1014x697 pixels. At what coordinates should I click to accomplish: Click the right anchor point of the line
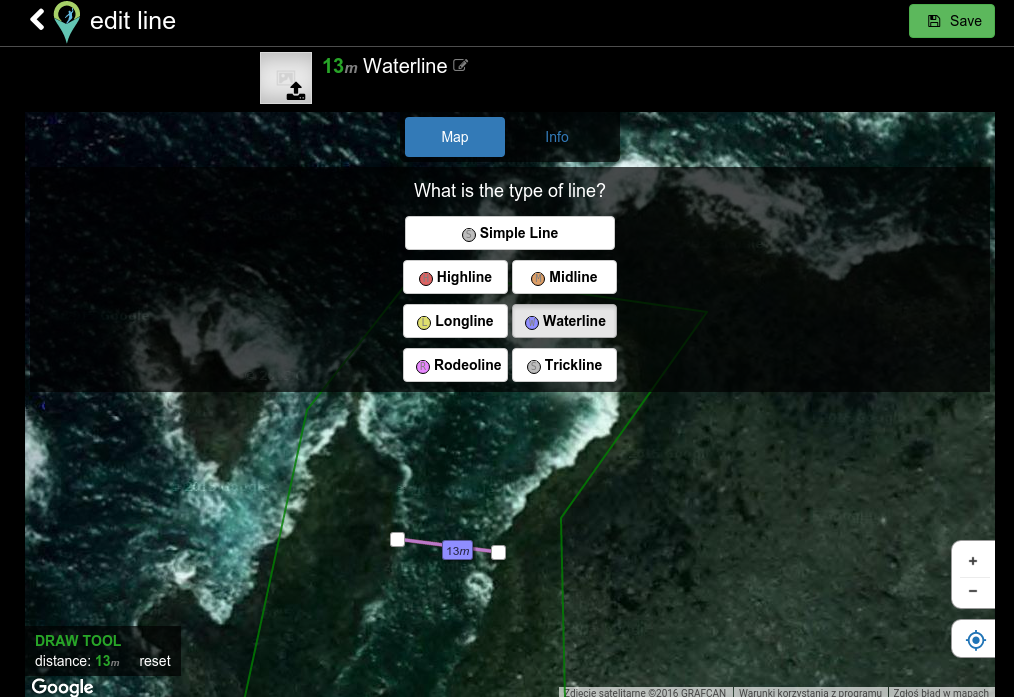[498, 552]
